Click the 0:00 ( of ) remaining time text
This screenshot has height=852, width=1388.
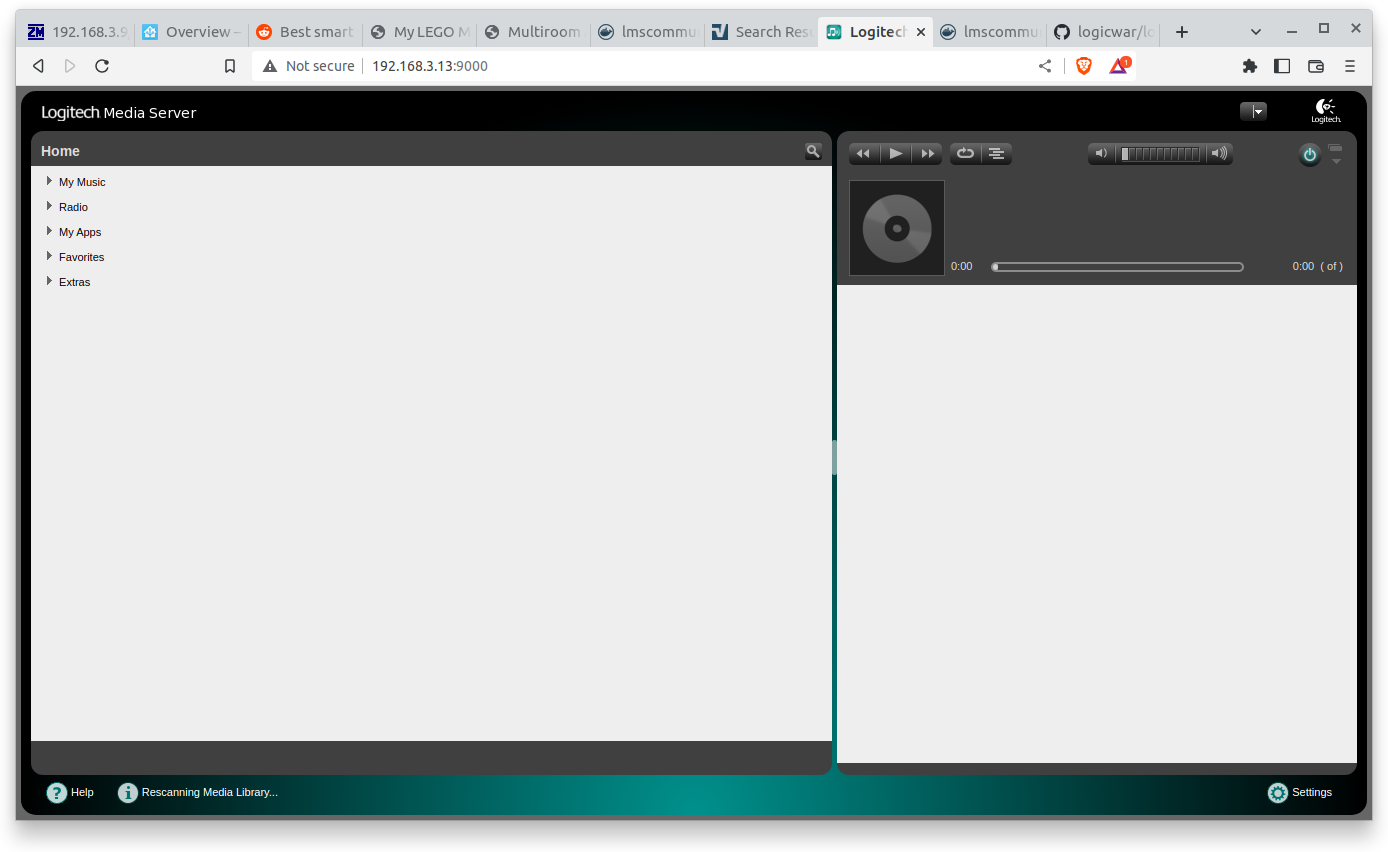[x=1317, y=267]
